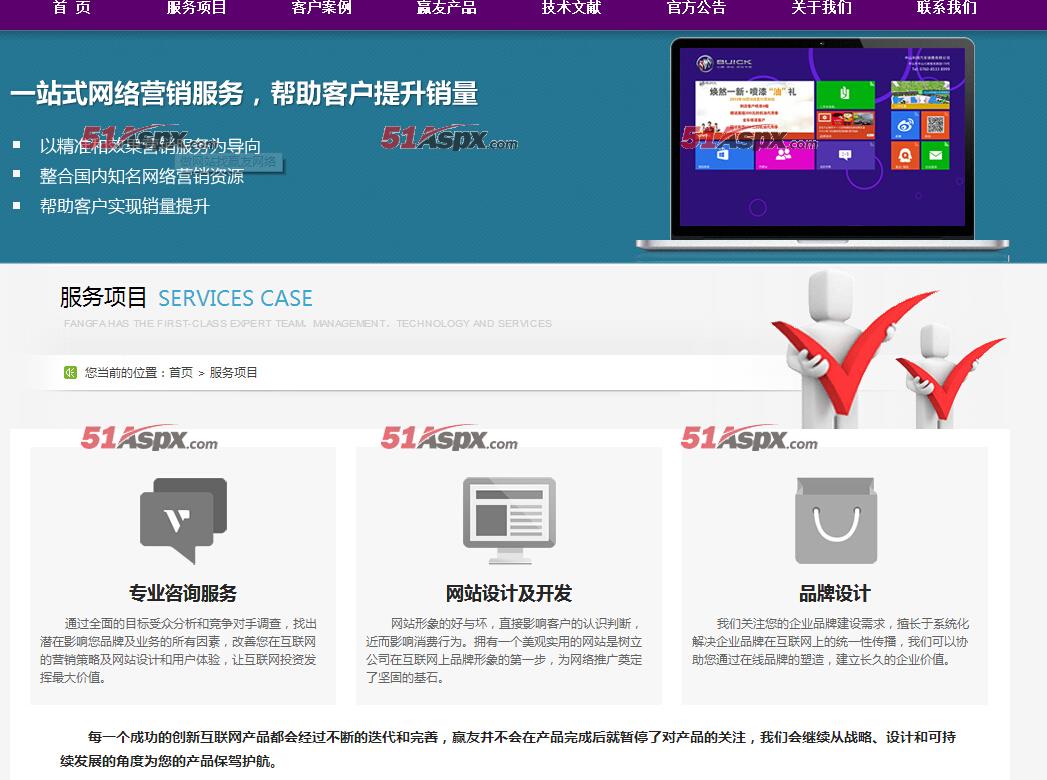Image resolution: width=1047 pixels, height=780 pixels.
Task: Click the monitor website design icon
Action: (509, 520)
